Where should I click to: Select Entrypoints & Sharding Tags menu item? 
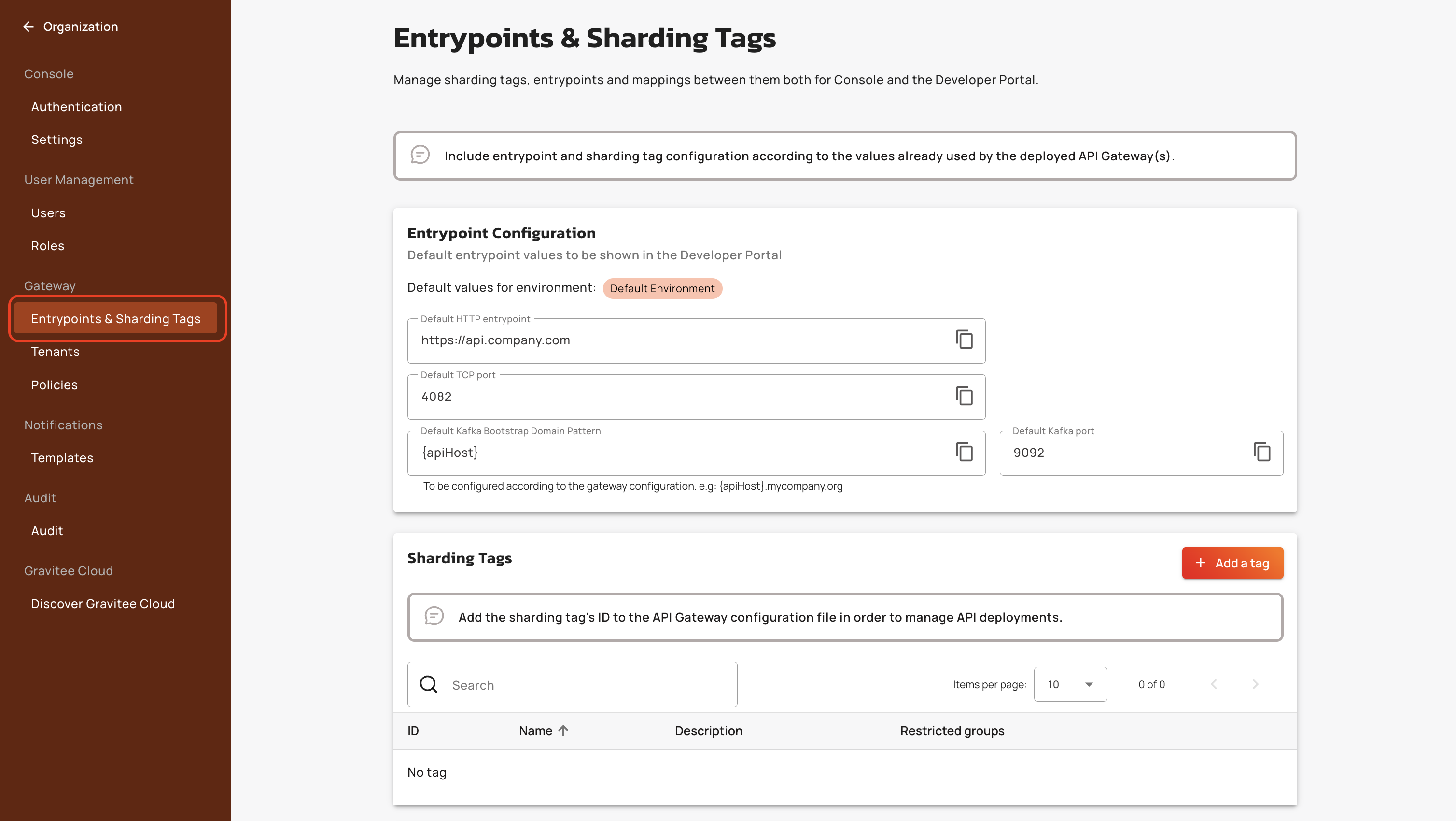[x=116, y=319]
